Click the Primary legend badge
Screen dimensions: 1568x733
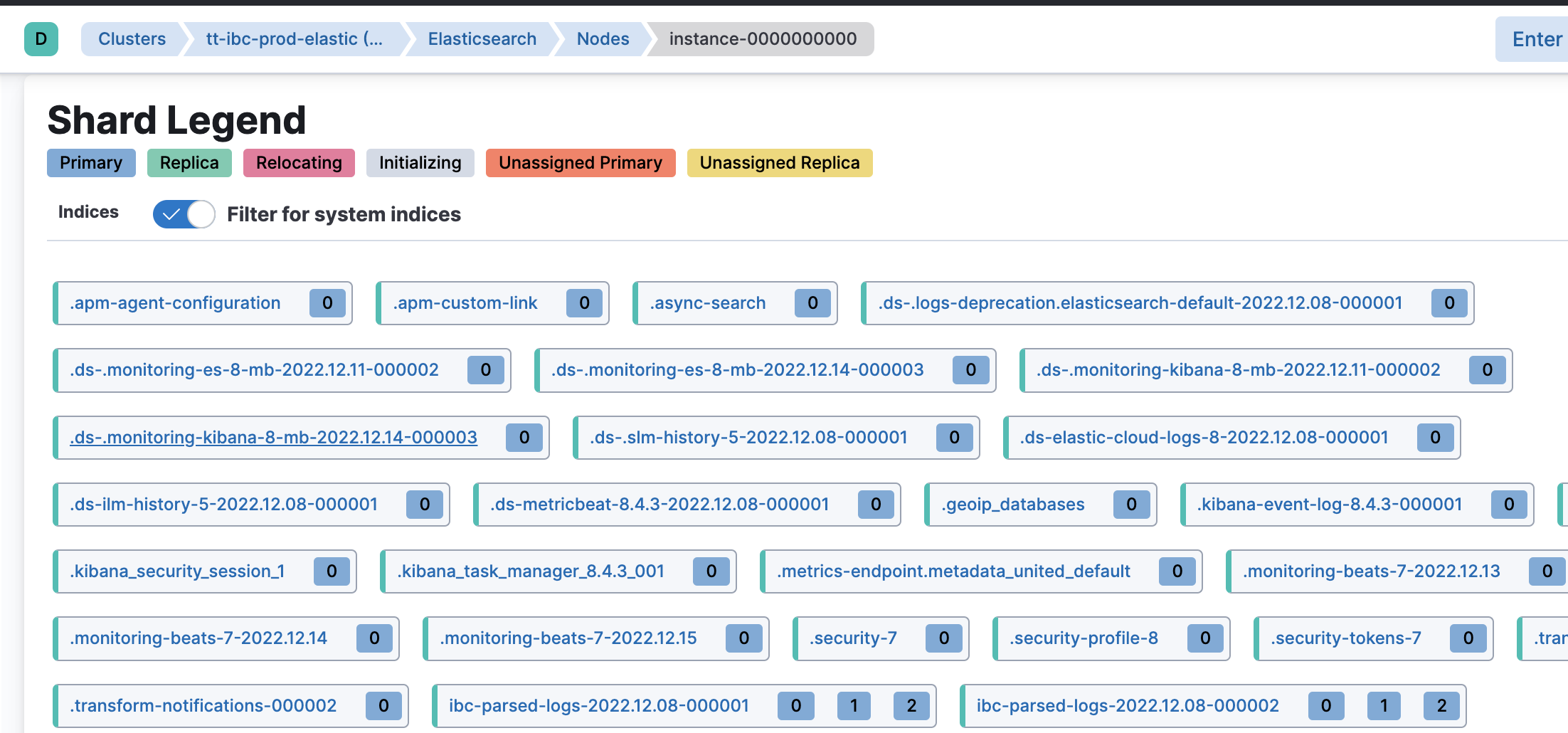pos(91,163)
